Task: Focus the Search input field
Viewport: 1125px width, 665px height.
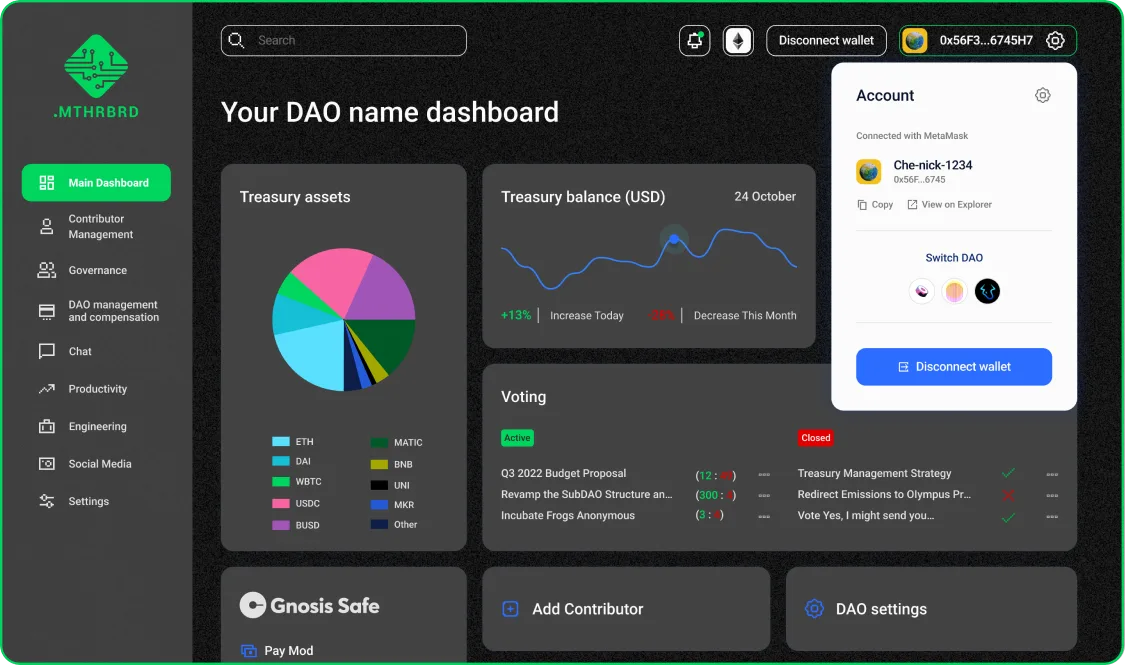Action: (344, 40)
